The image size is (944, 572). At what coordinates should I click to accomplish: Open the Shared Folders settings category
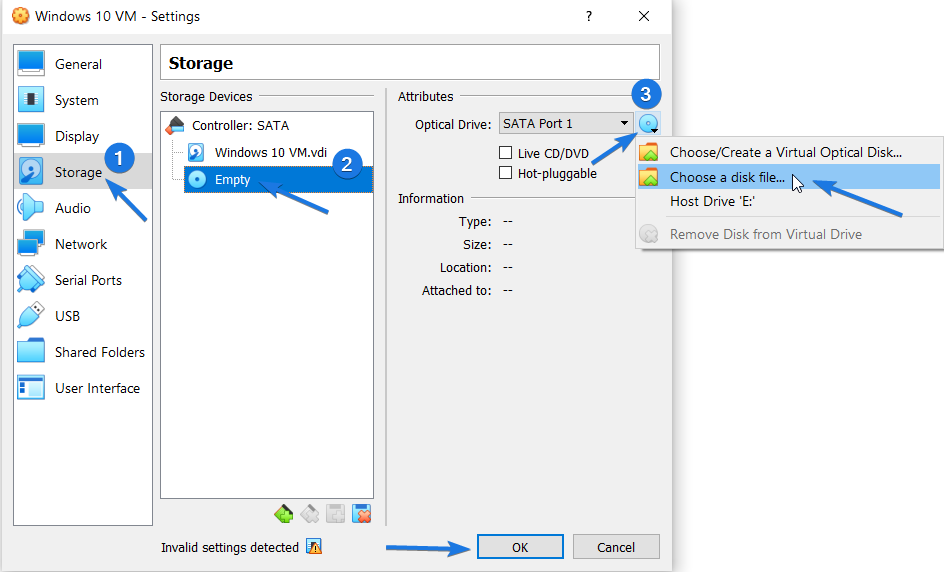pos(83,352)
